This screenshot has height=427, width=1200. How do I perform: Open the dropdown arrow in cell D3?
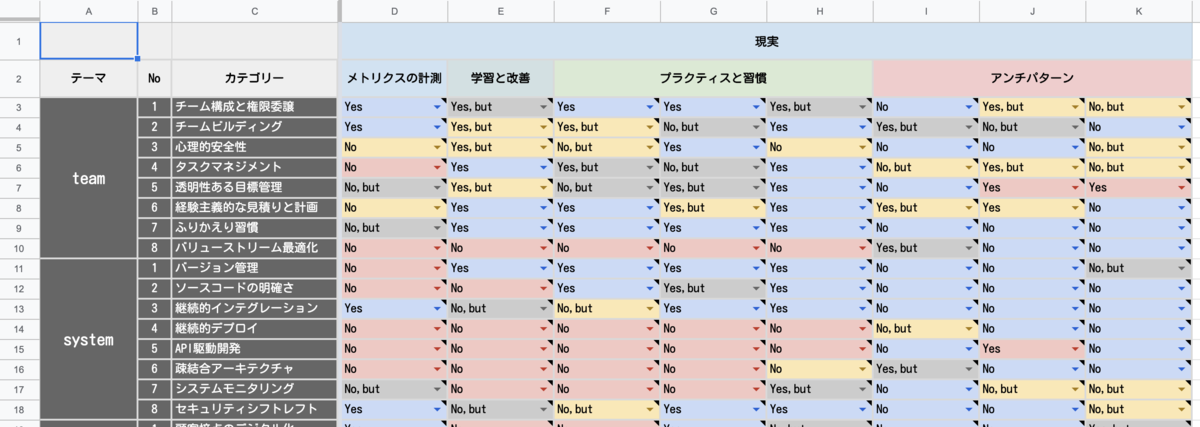(436, 107)
